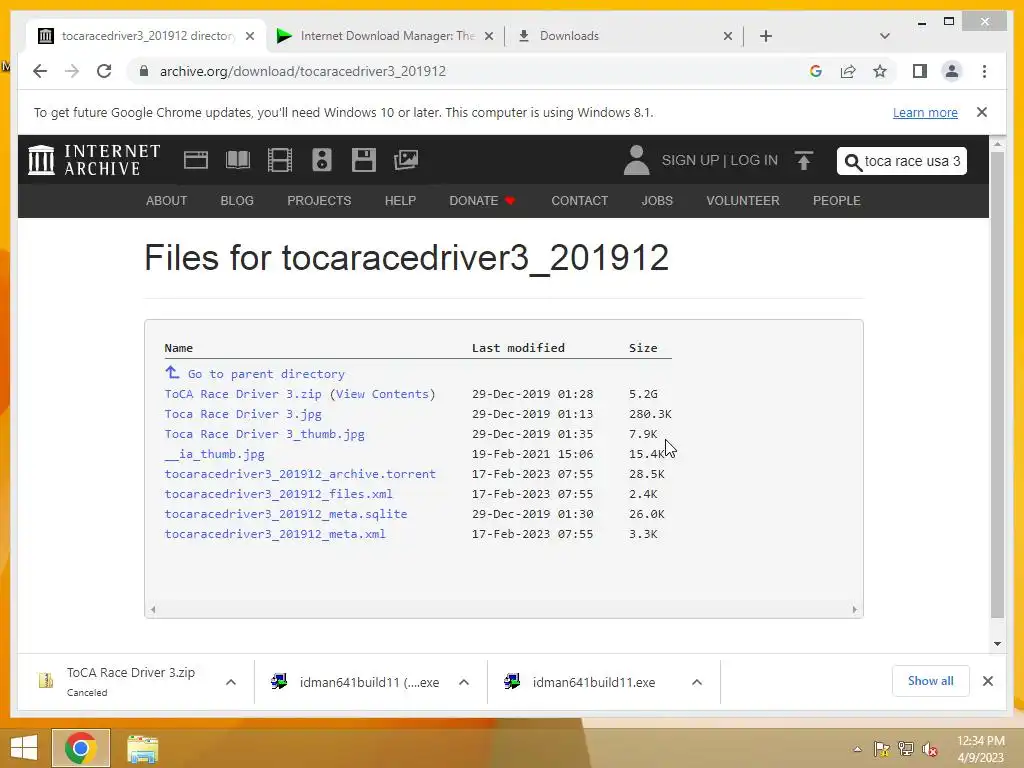Open the Windows Start button
Viewport: 1024px width, 768px height.
point(24,748)
